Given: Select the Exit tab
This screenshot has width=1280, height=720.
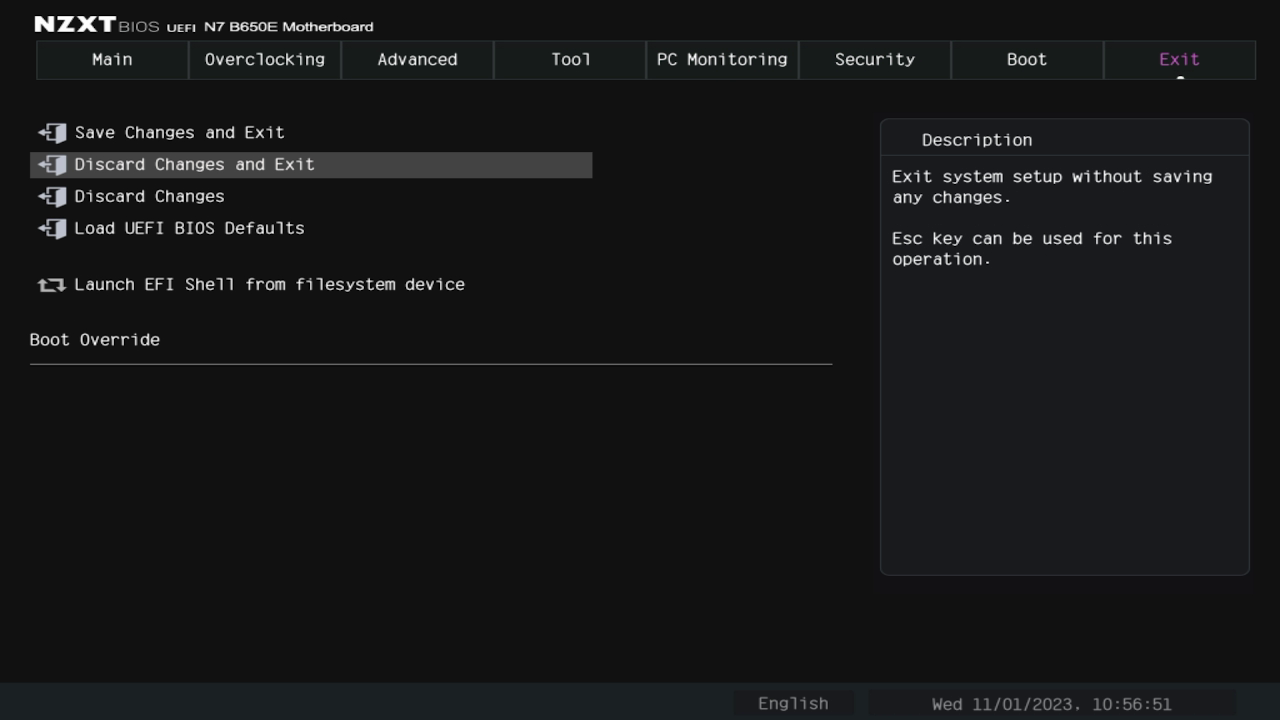Looking at the screenshot, I should 1179,60.
